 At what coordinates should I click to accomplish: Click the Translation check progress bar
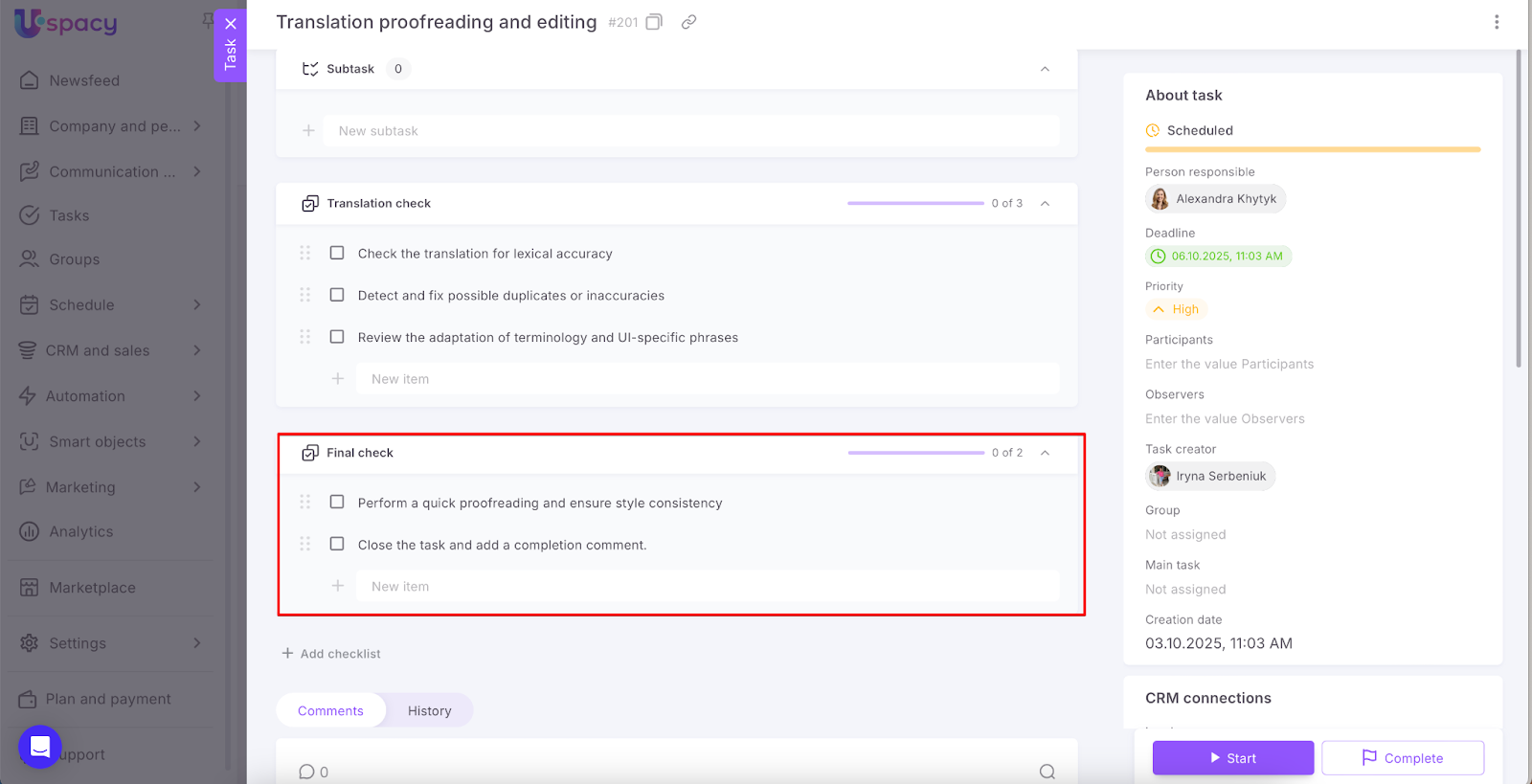click(914, 203)
